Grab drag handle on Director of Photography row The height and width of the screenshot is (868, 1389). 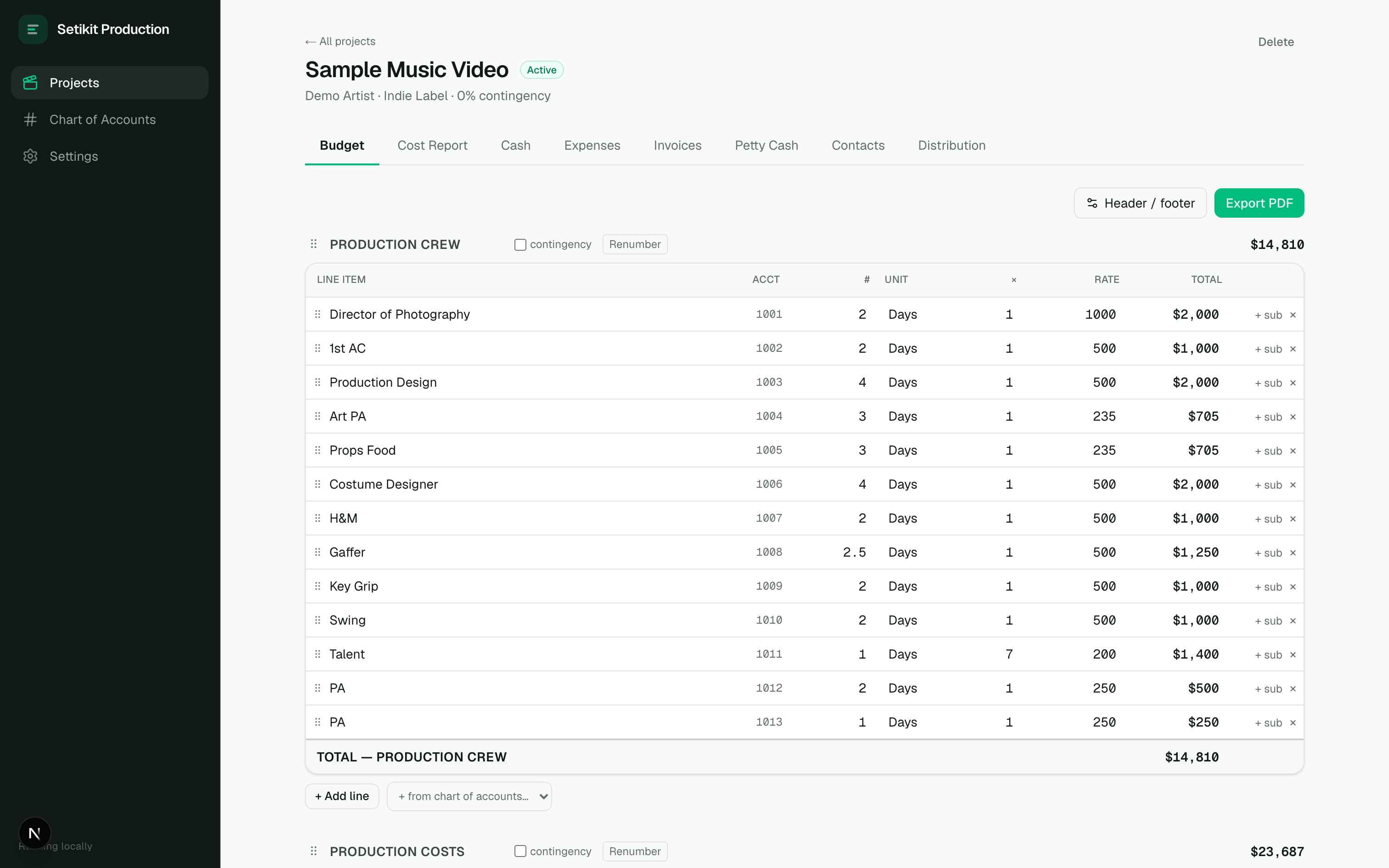click(317, 314)
